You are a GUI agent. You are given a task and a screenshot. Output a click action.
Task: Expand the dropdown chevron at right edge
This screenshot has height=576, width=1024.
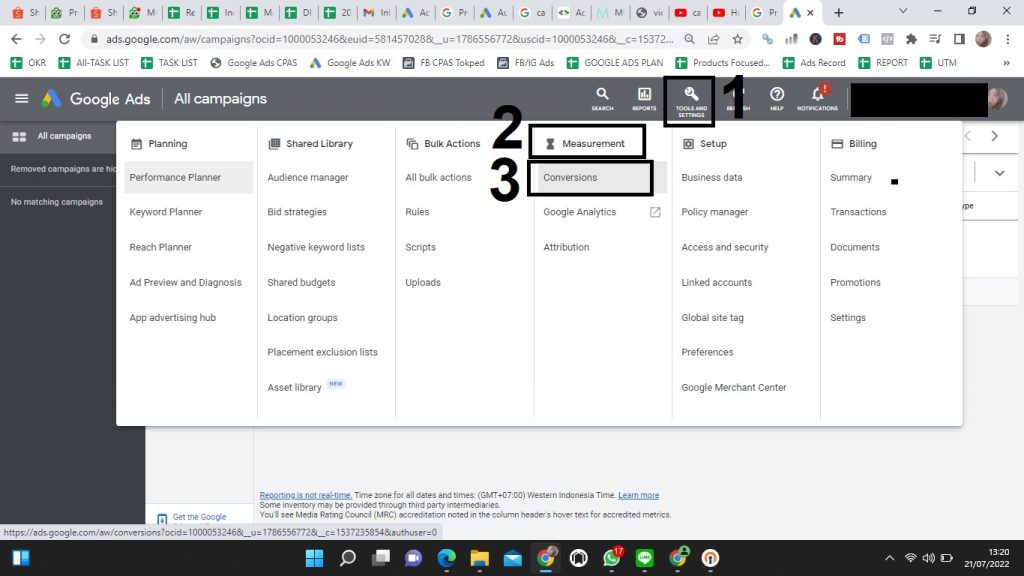click(999, 173)
